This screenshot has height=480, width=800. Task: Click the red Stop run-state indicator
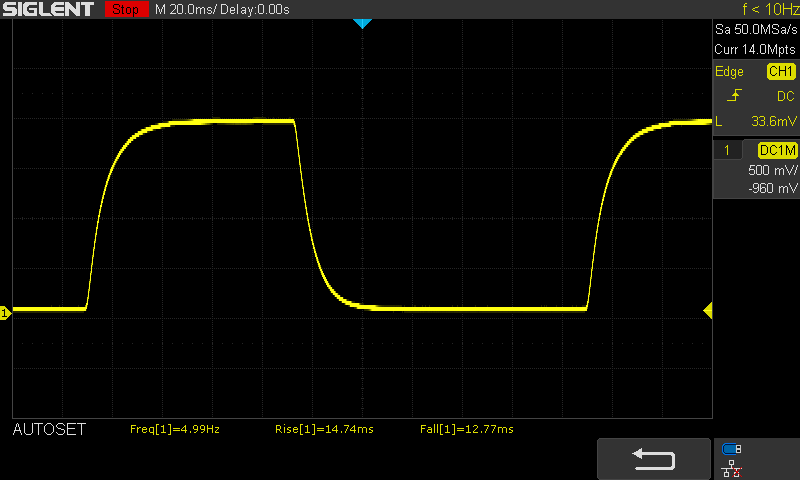click(x=126, y=9)
